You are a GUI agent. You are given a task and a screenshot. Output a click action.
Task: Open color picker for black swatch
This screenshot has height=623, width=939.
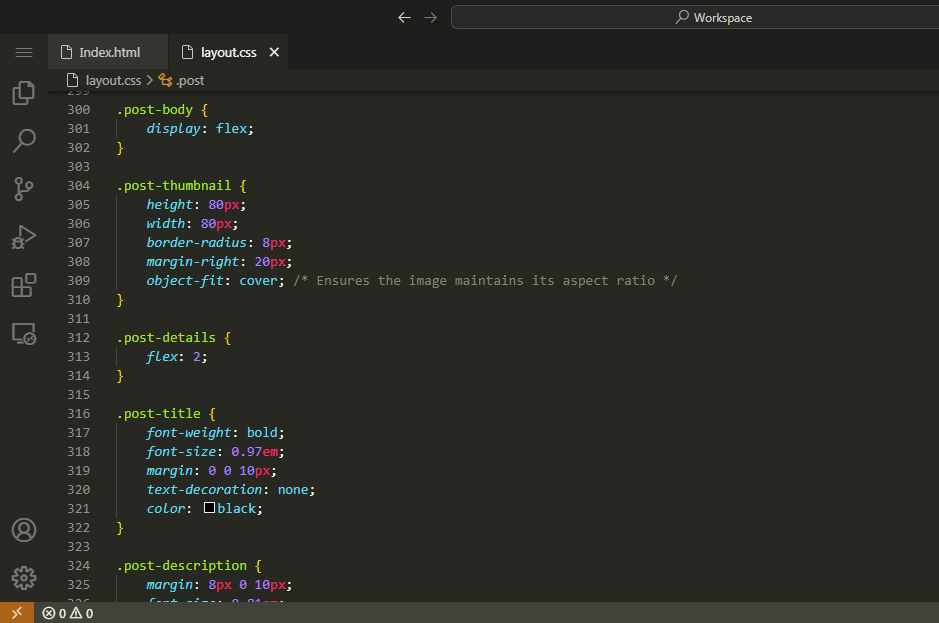(209, 508)
